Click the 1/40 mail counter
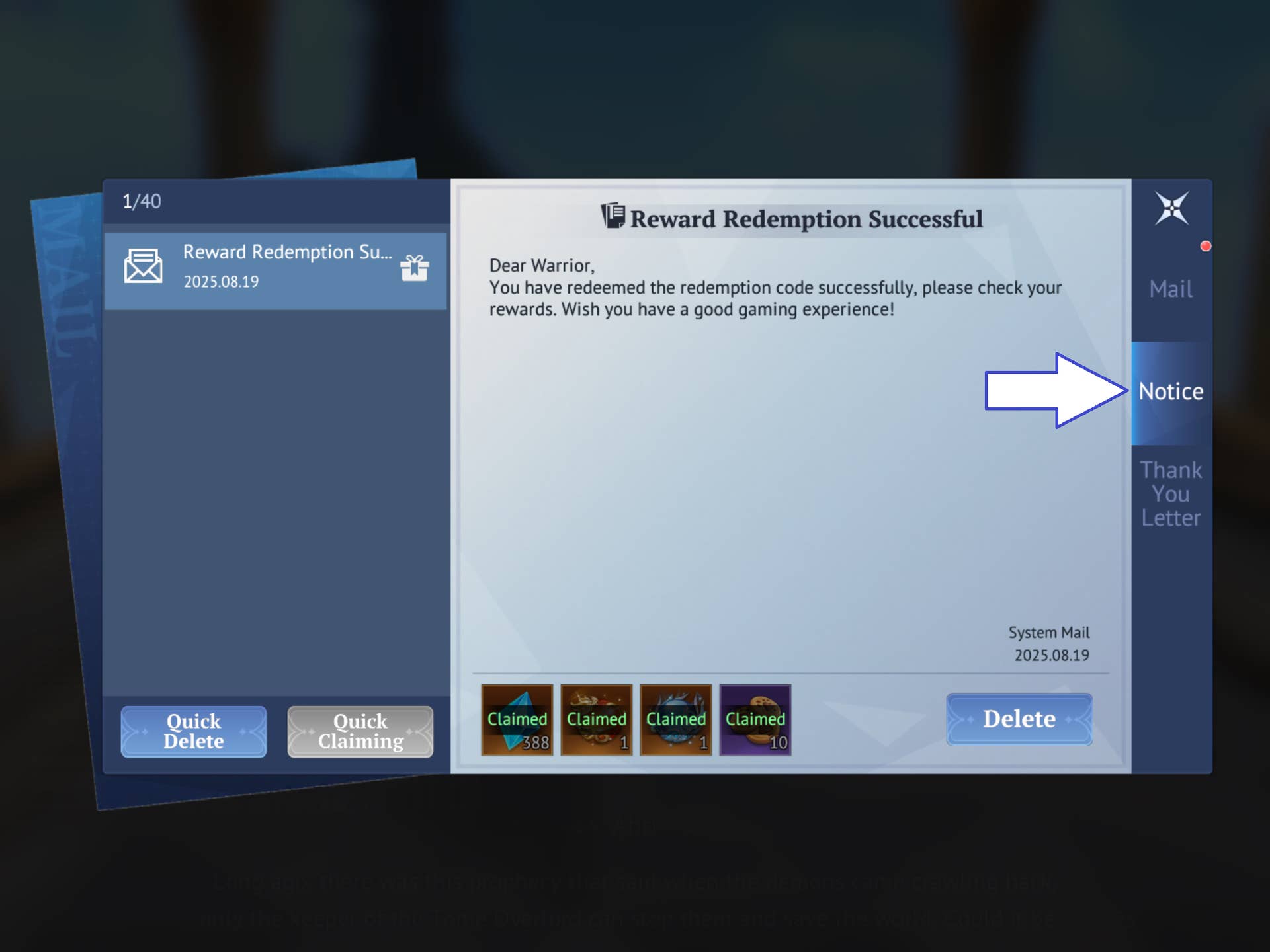The width and height of the screenshot is (1270, 952). coord(142,201)
